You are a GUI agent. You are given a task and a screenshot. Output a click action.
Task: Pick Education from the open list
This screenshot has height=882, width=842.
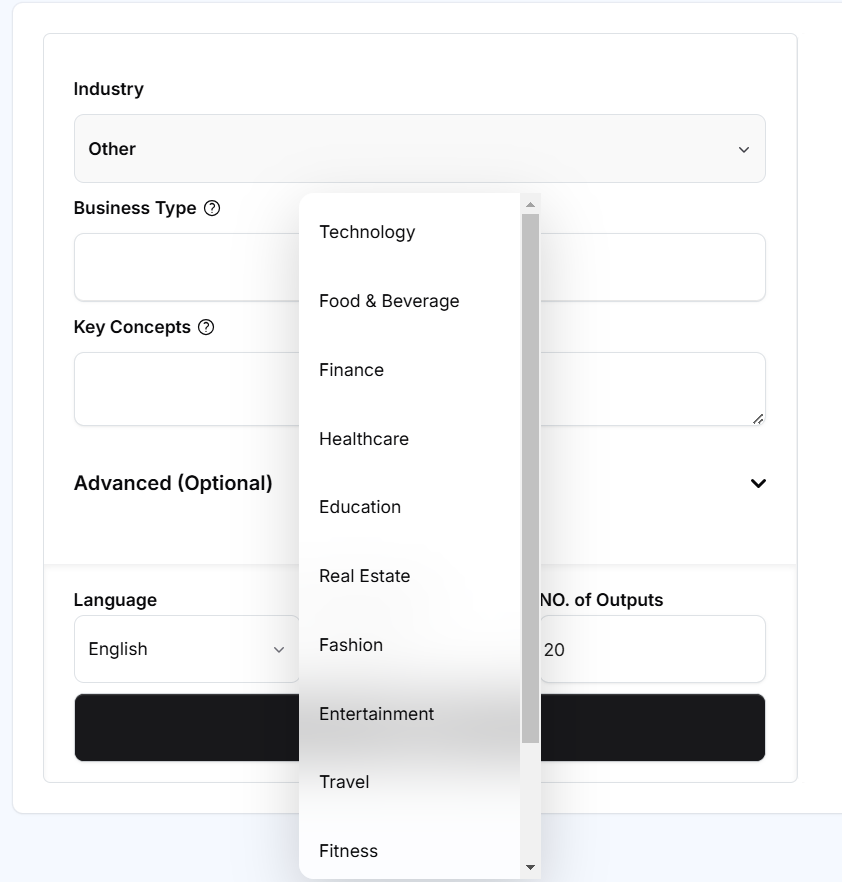coord(359,507)
